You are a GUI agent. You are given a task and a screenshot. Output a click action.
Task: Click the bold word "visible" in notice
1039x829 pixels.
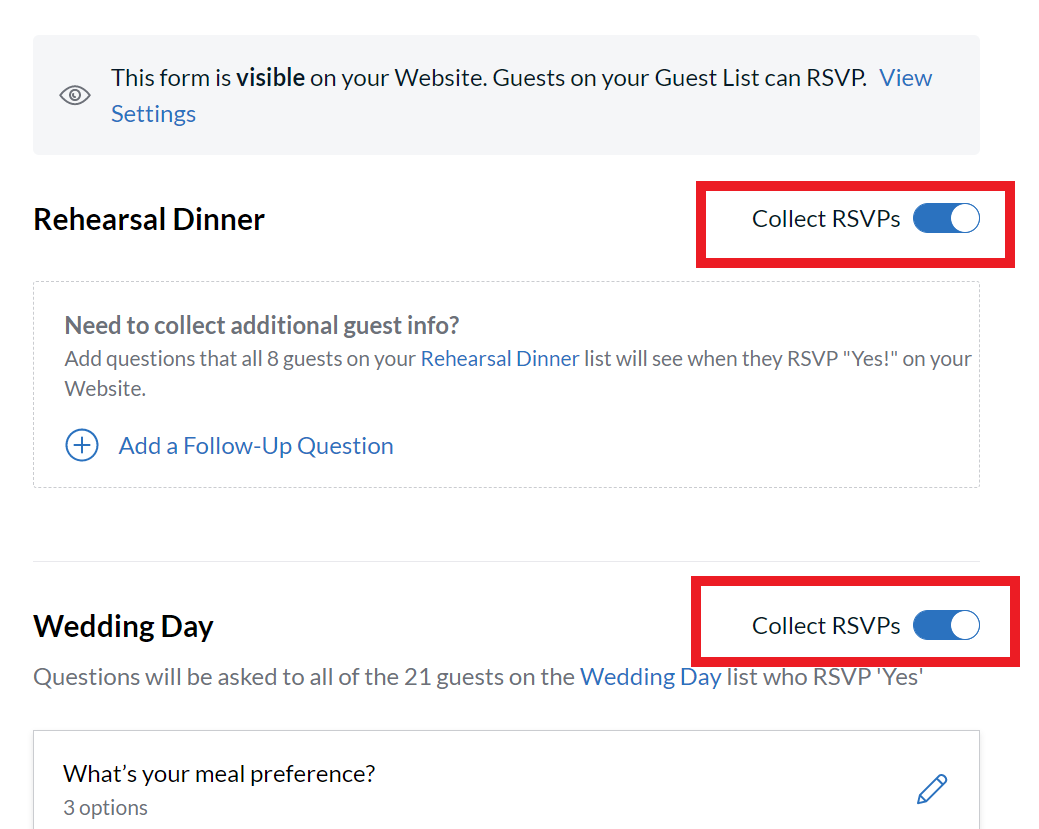[x=270, y=78]
